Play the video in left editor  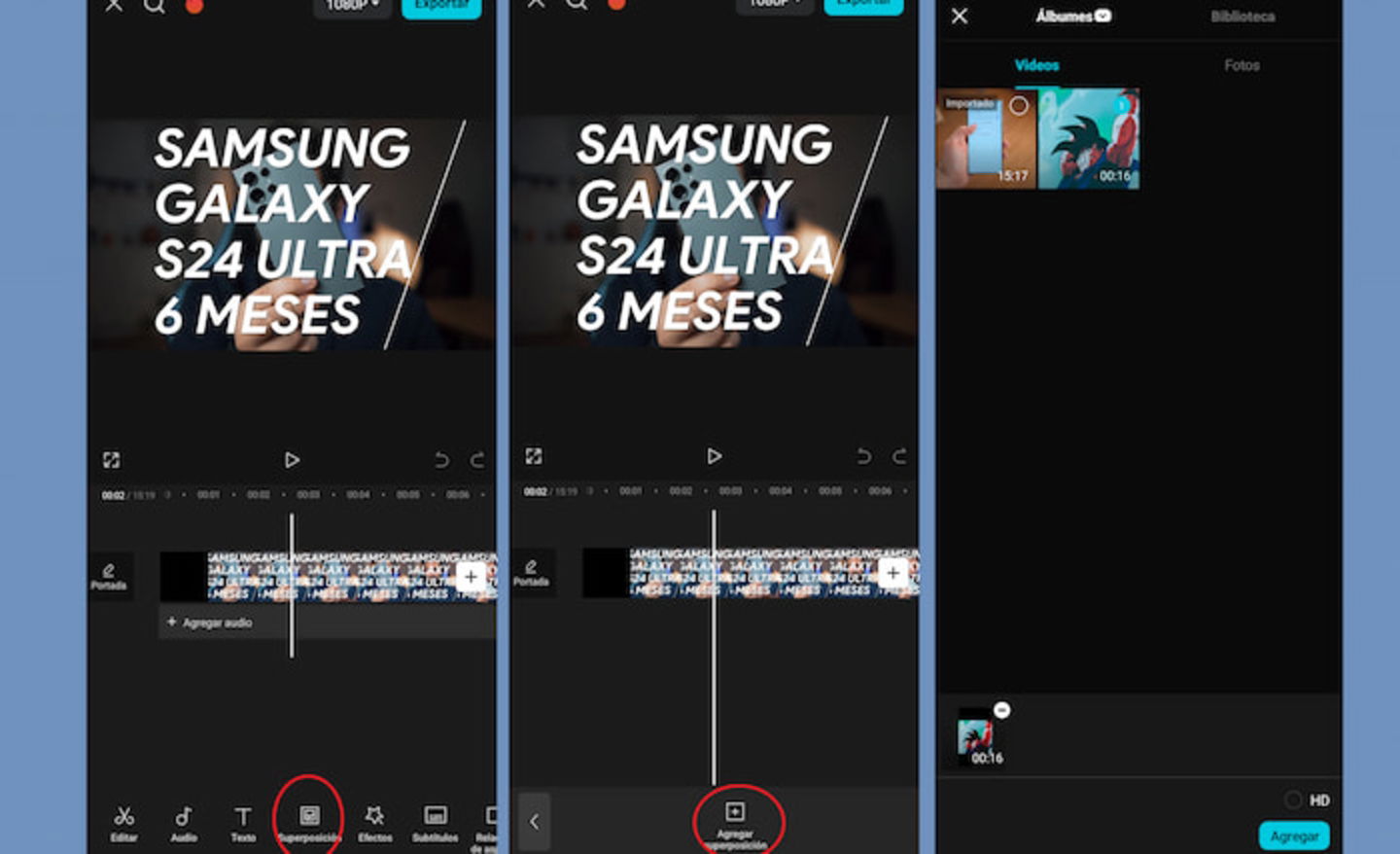292,460
